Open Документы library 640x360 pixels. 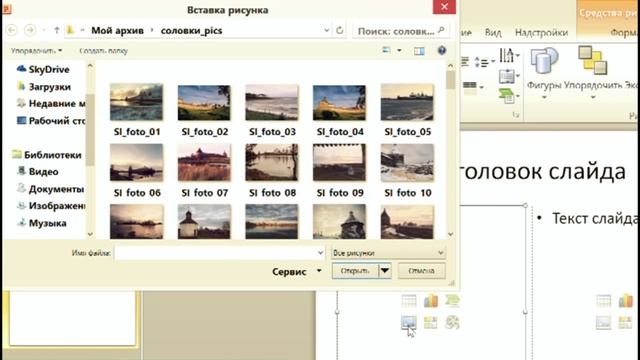click(50, 189)
